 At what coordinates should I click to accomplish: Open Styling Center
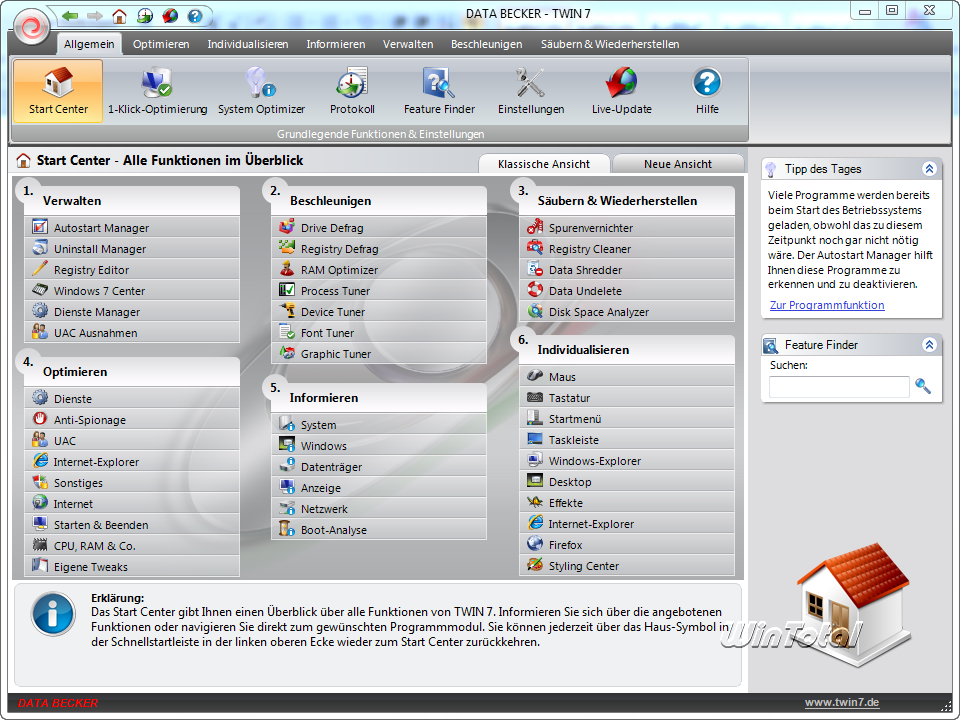click(627, 565)
